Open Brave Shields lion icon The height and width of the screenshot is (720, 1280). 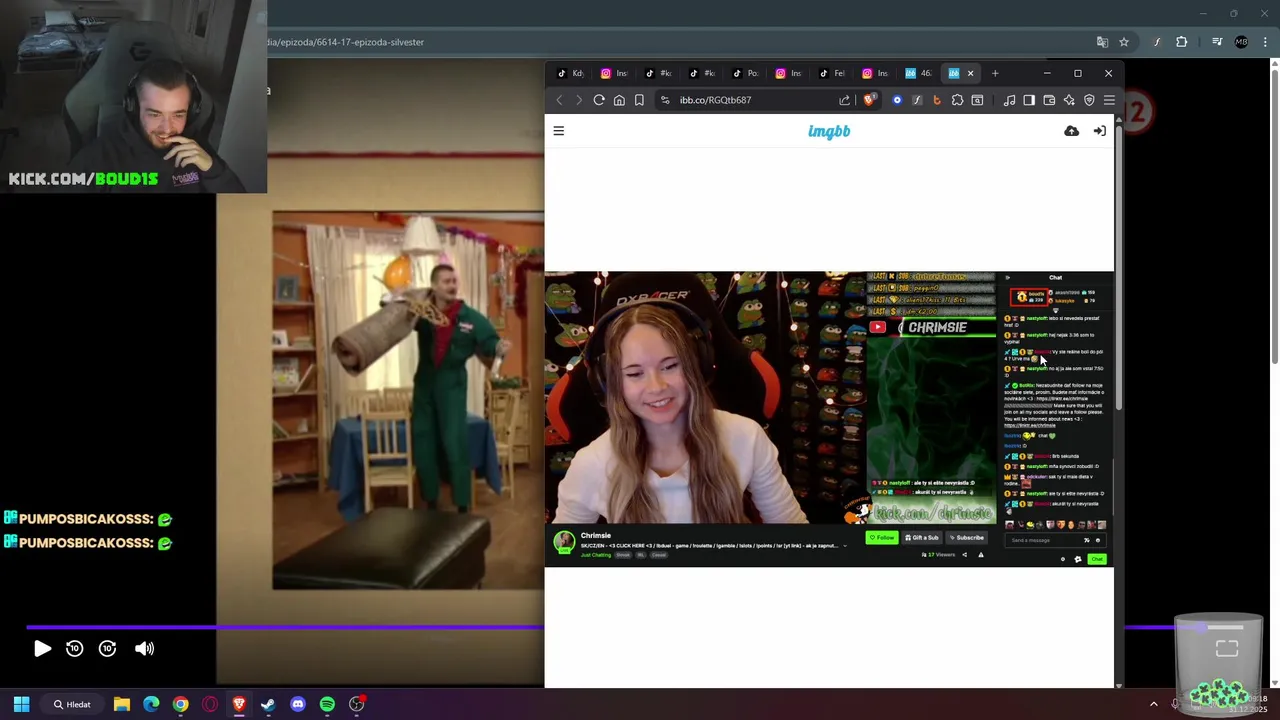coord(869,100)
